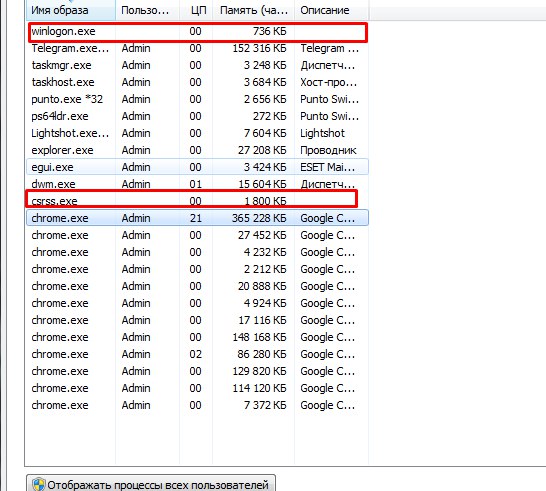Select chrome.exe using 129 820 КБ

pos(197,371)
